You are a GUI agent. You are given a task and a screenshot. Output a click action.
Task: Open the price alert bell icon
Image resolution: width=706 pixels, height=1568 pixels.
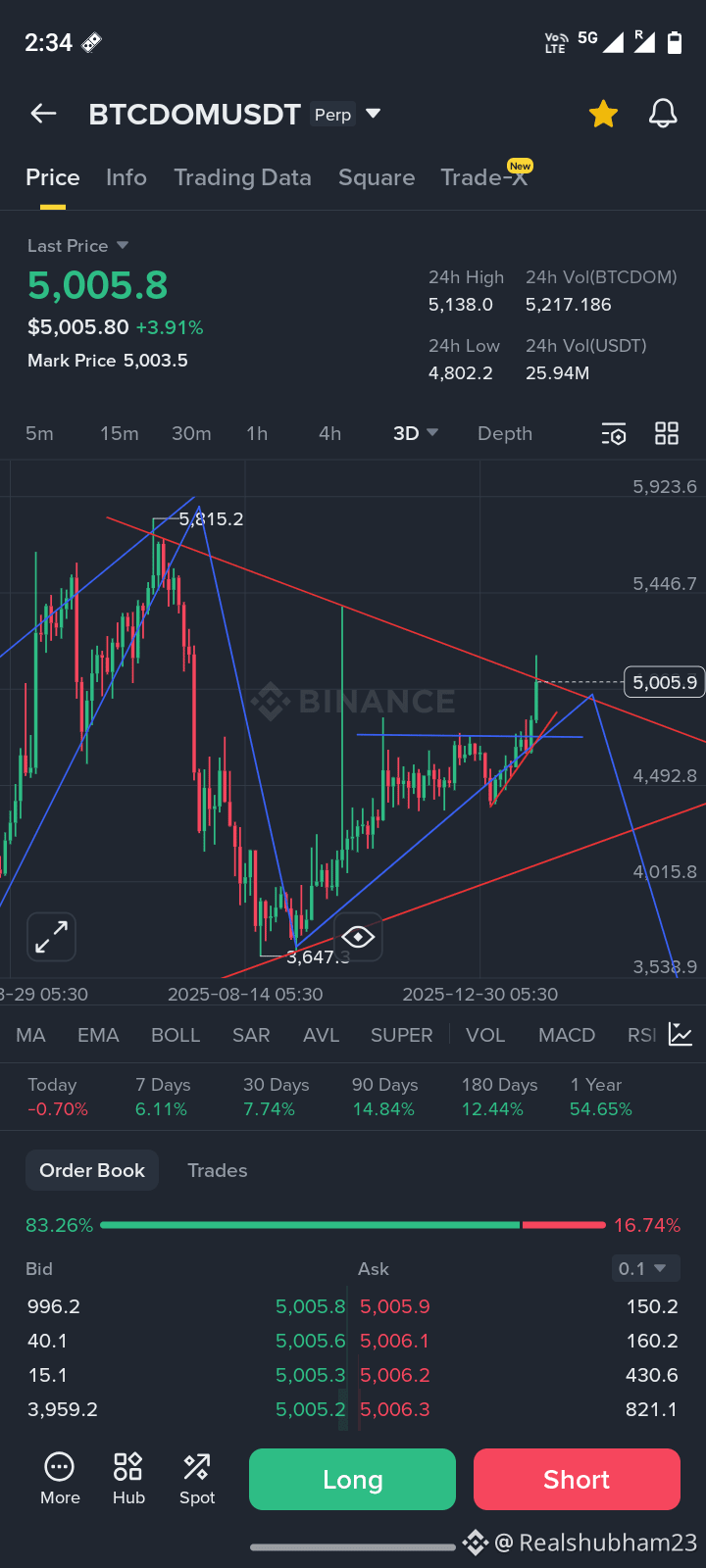coord(663,114)
